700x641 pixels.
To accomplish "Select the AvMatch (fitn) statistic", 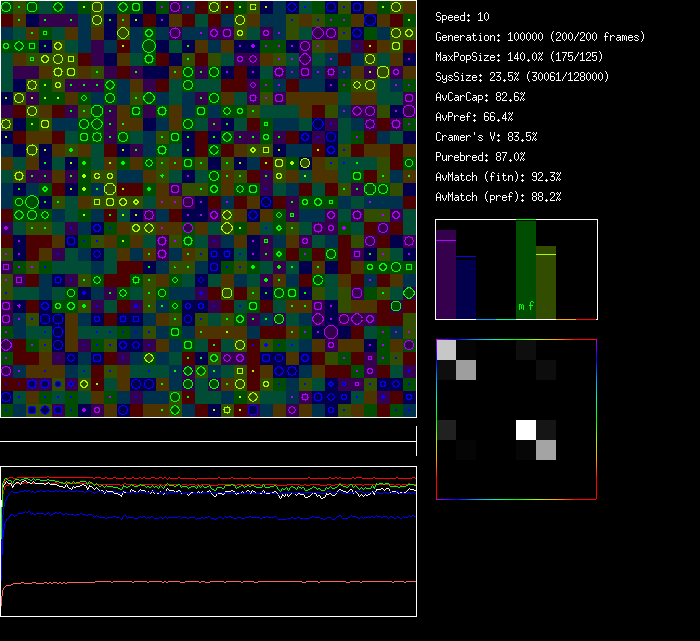I will [x=498, y=177].
